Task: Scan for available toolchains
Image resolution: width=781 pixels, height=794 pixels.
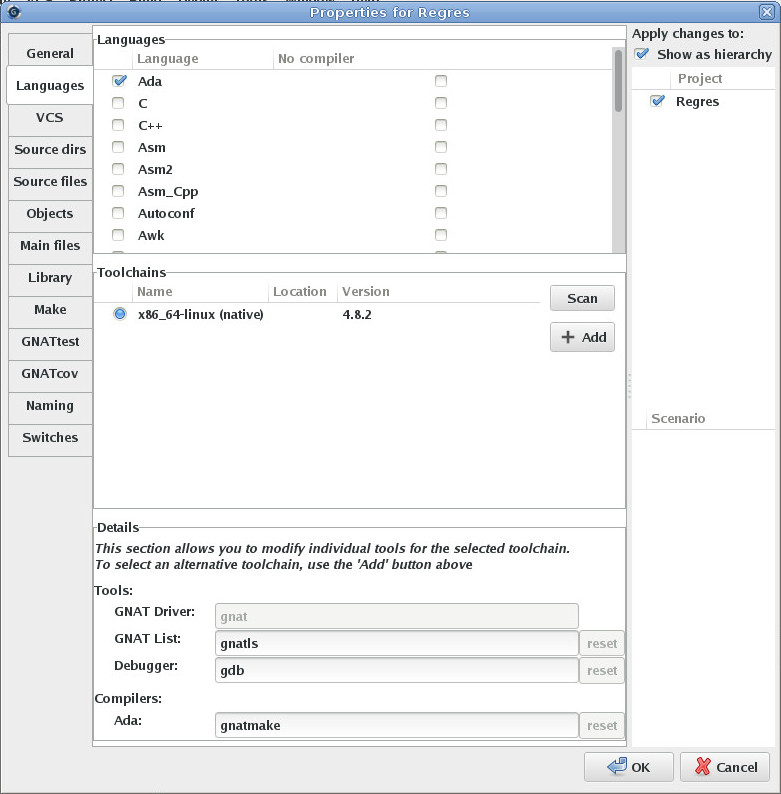Action: pyautogui.click(x=582, y=298)
